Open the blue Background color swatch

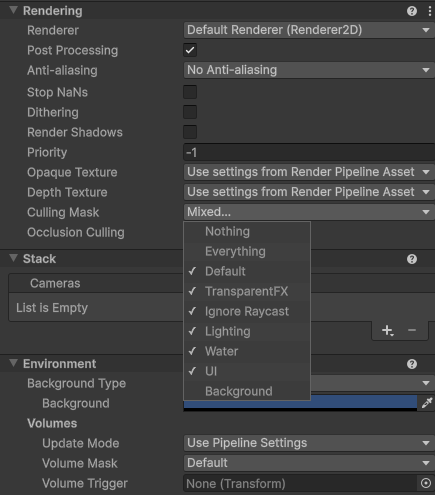tap(300, 404)
